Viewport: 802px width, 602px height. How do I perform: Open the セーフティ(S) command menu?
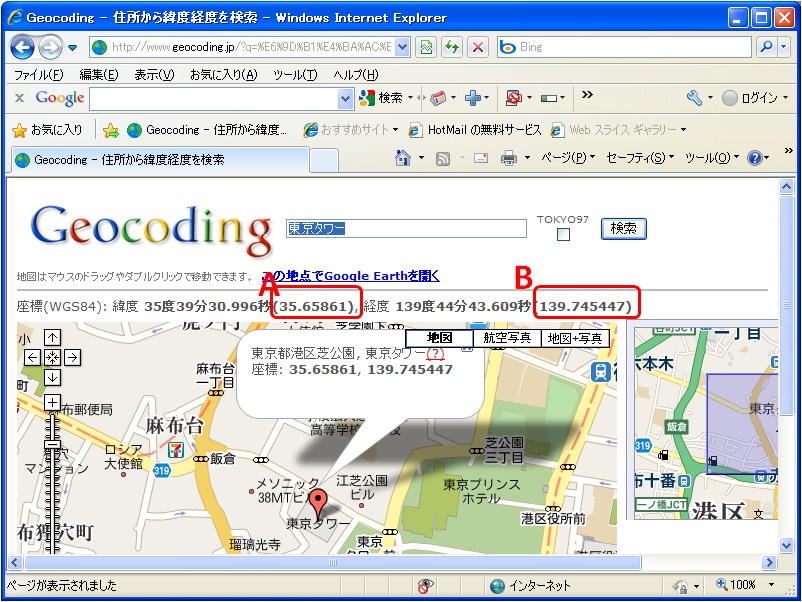pyautogui.click(x=640, y=158)
